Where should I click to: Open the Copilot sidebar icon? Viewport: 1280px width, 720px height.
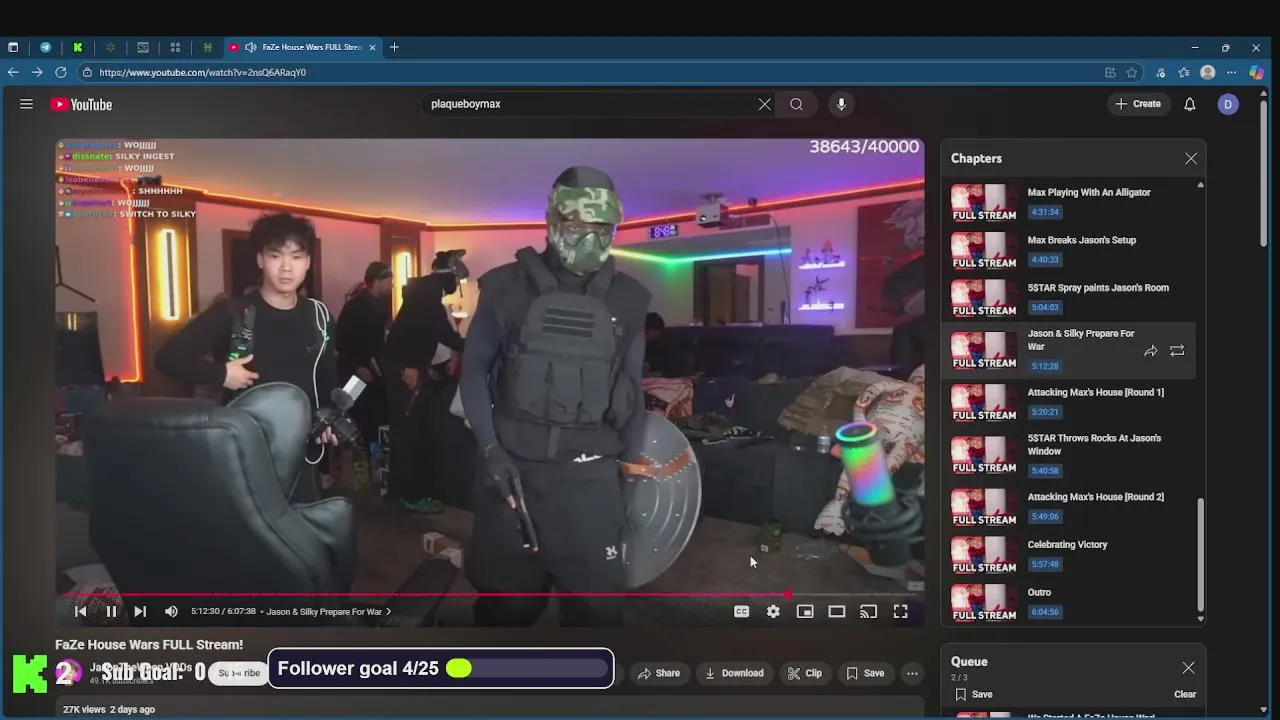(x=1257, y=72)
